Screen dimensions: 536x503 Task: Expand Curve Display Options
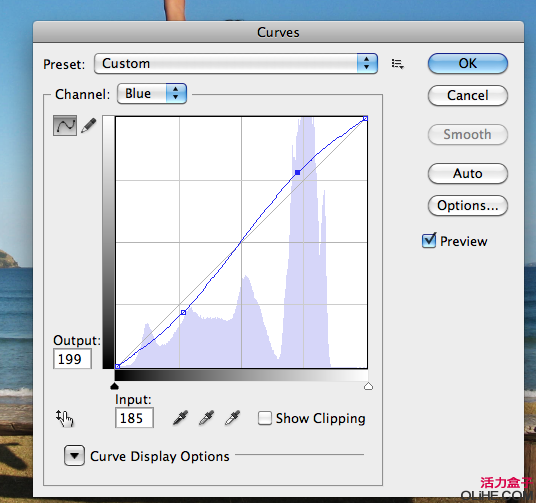pos(74,456)
